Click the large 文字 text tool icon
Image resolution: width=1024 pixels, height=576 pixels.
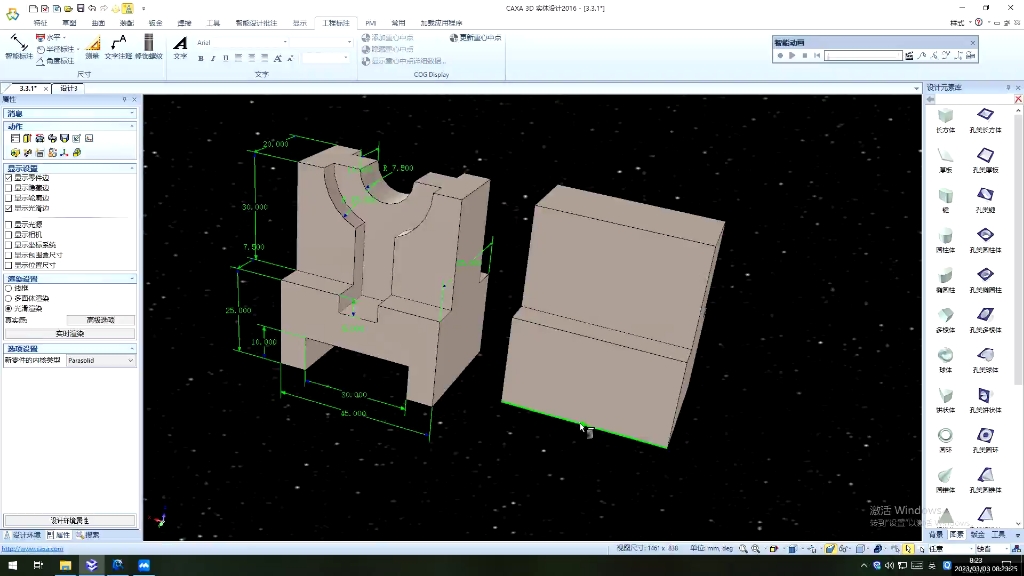click(x=180, y=46)
